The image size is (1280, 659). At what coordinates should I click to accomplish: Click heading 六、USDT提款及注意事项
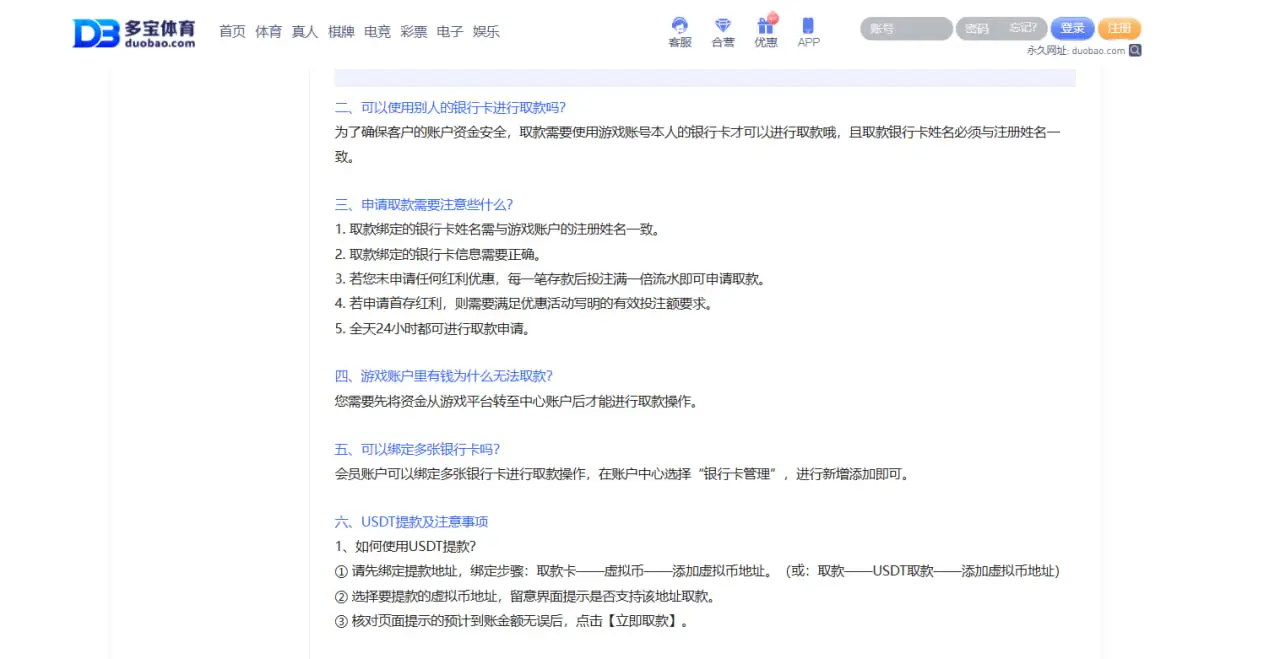(411, 522)
